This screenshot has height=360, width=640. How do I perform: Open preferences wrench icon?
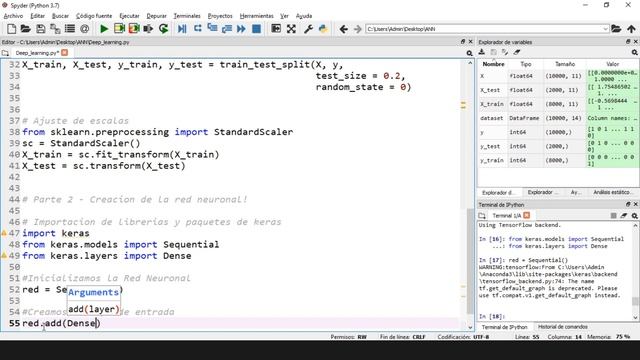click(x=308, y=29)
